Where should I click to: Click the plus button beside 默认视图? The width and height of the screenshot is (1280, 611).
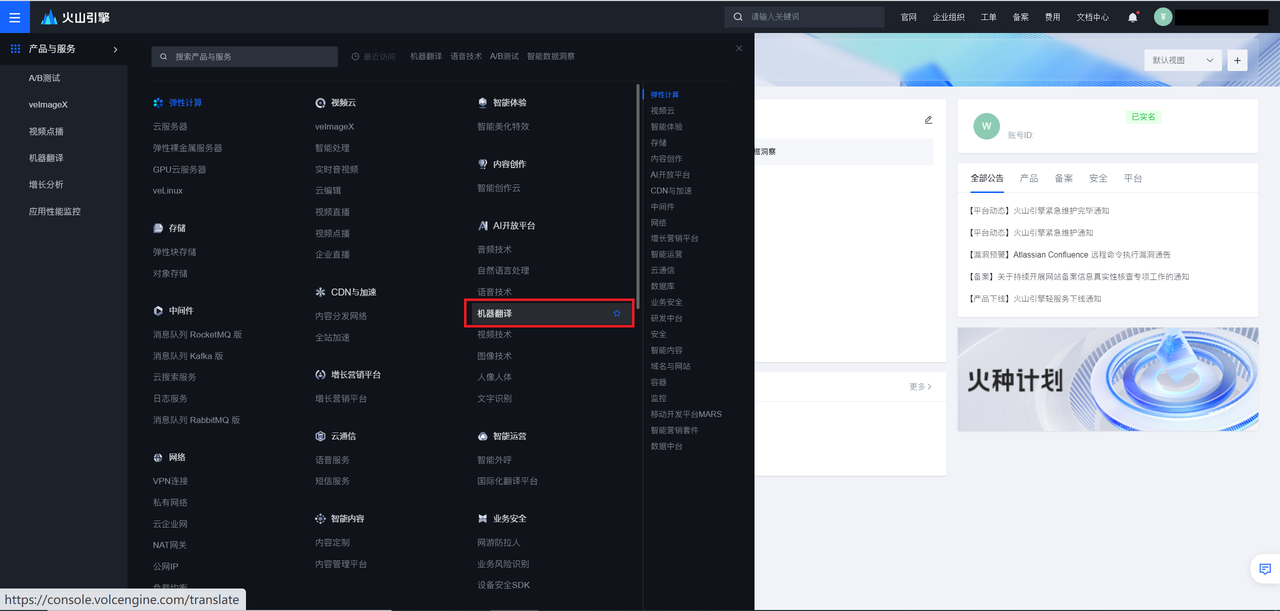[x=1237, y=60]
